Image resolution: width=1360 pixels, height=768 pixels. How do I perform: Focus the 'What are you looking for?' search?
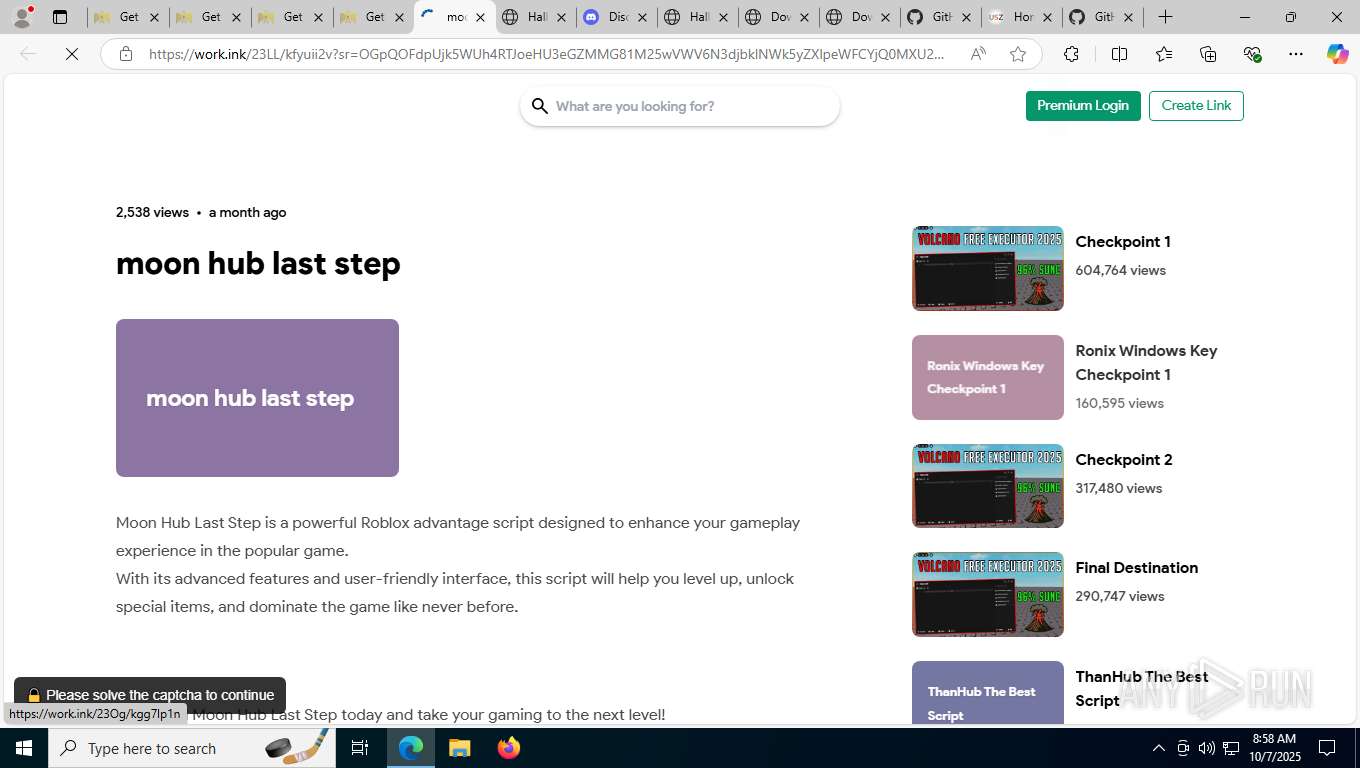pyautogui.click(x=680, y=106)
